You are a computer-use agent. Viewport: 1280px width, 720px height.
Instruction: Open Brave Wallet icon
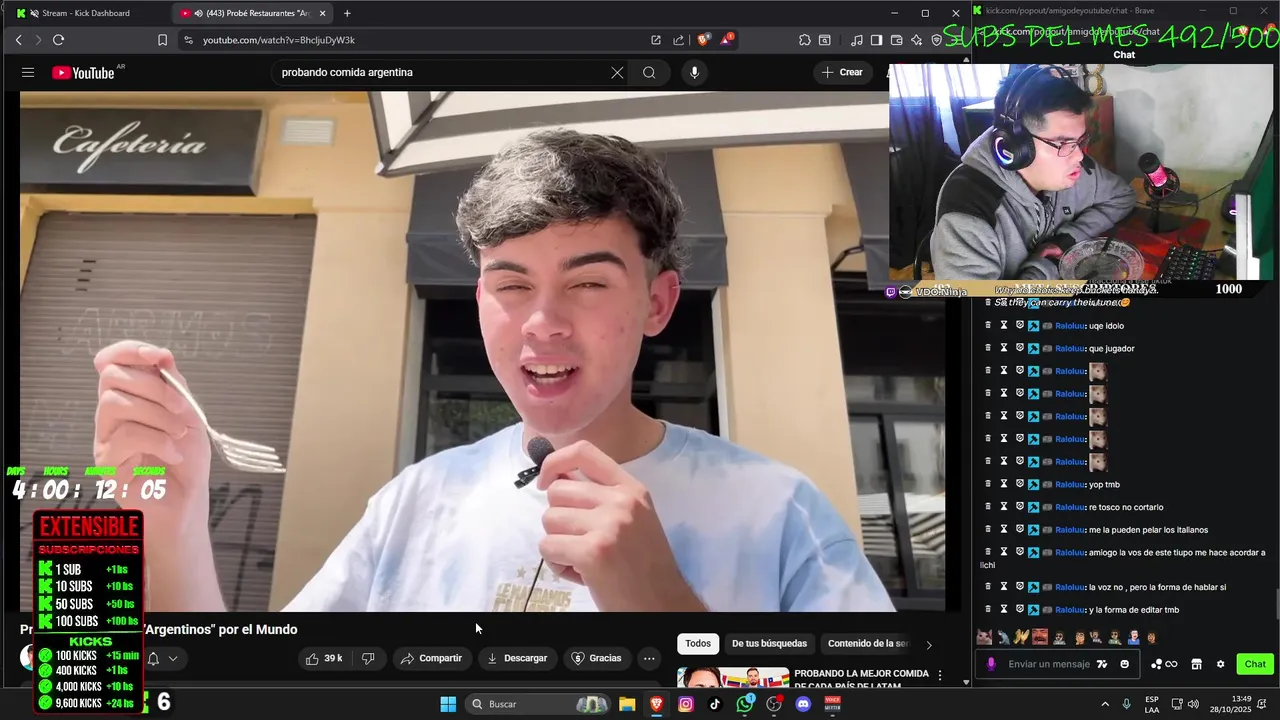[x=896, y=40]
